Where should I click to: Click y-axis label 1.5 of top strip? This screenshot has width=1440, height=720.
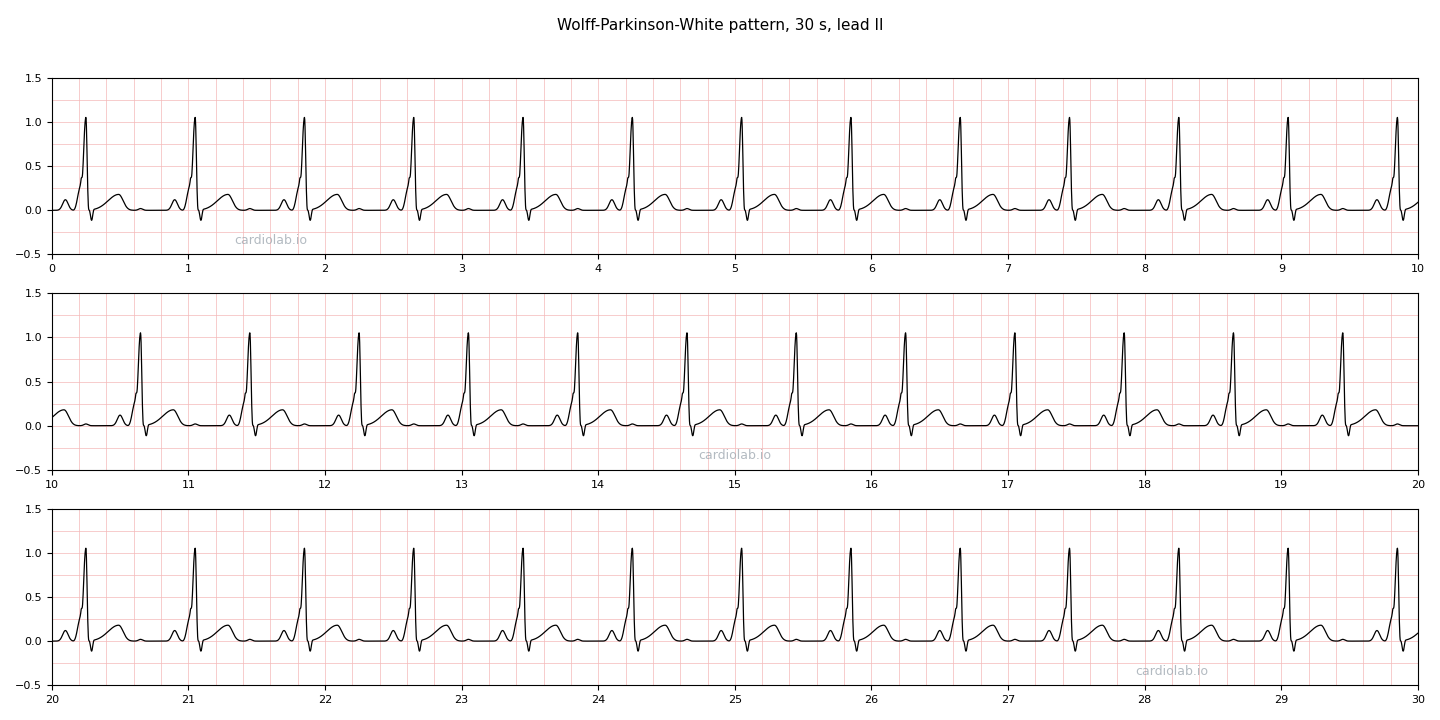tap(32, 78)
